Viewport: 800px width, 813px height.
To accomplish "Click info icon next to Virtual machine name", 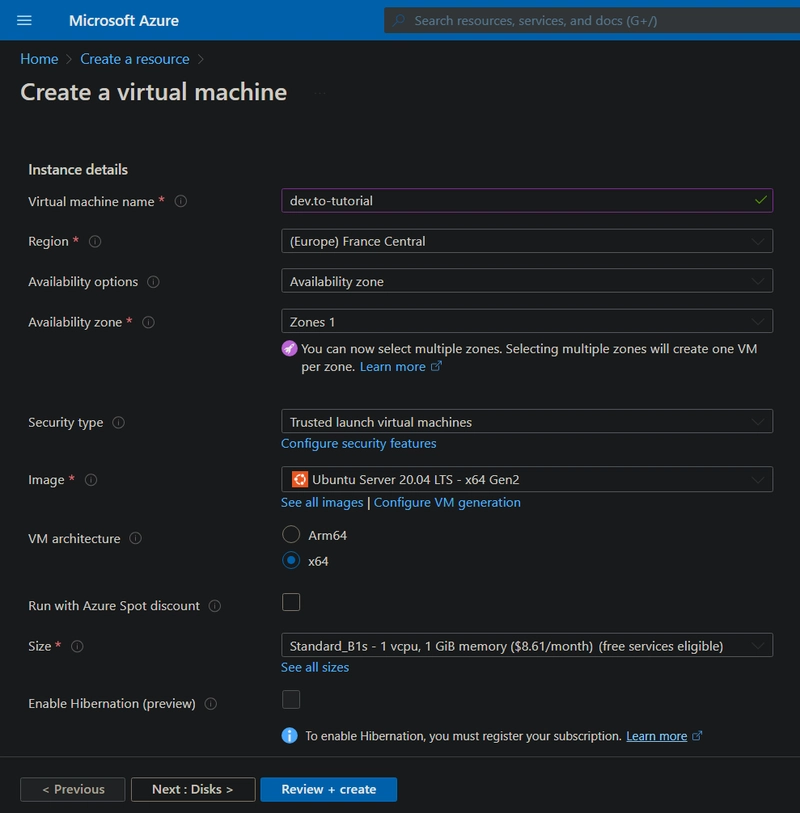I will [181, 201].
